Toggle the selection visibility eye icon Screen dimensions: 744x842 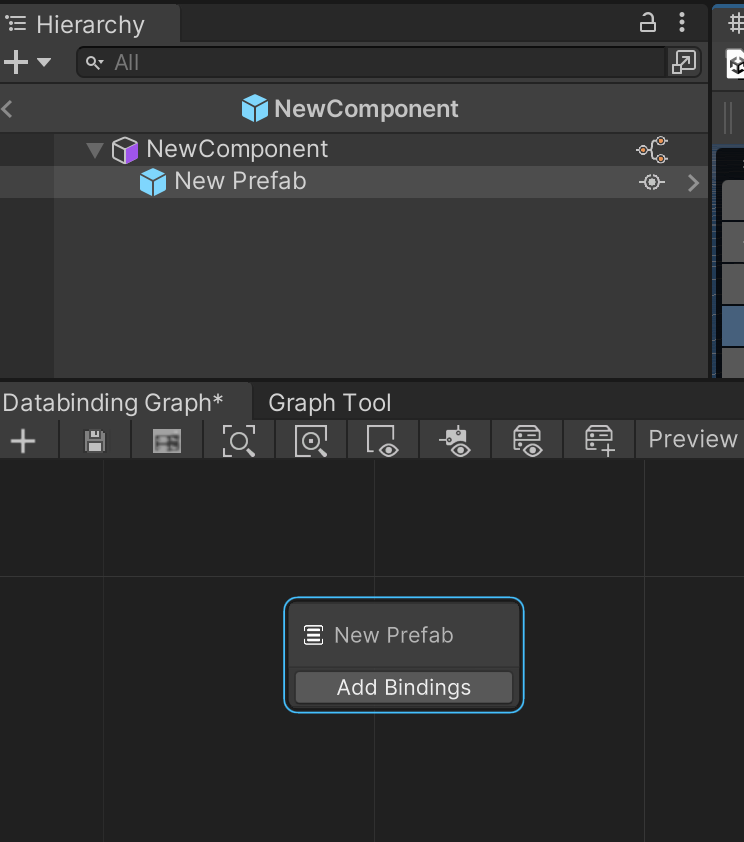(383, 441)
